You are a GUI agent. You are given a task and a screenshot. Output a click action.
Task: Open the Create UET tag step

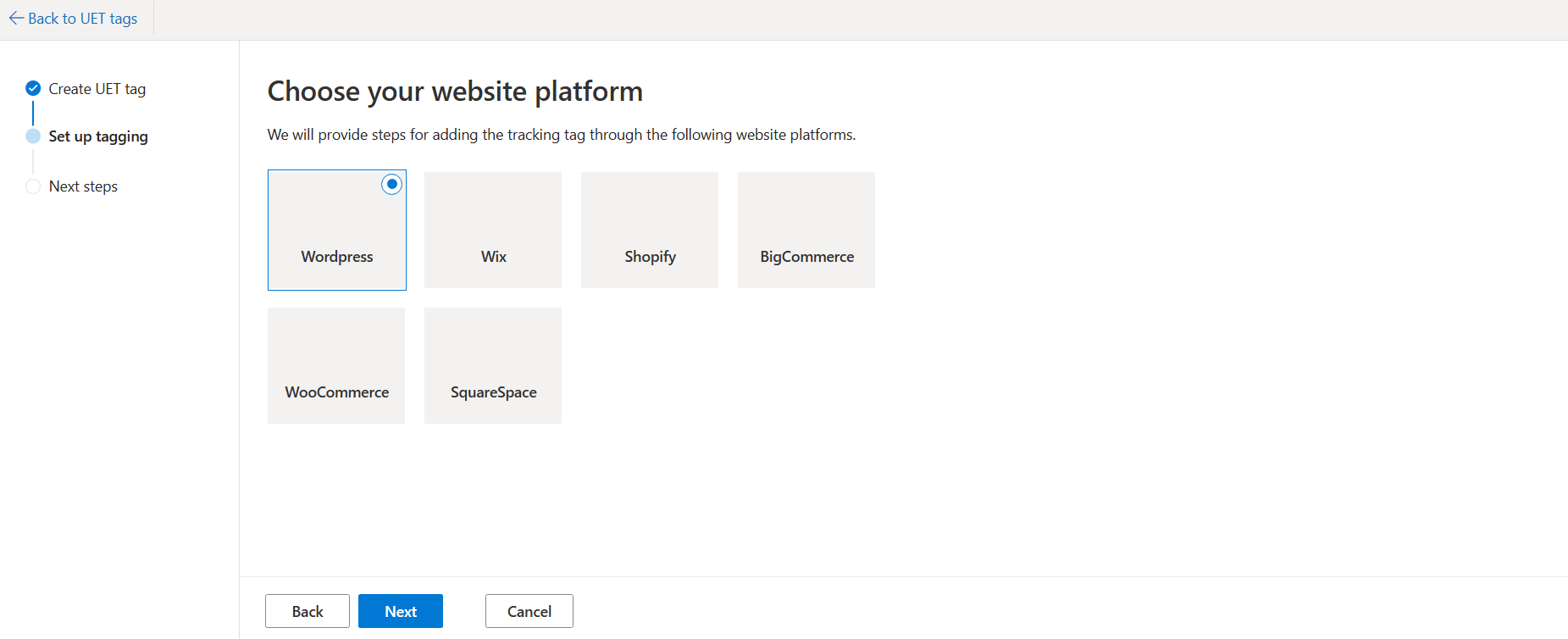click(x=97, y=89)
